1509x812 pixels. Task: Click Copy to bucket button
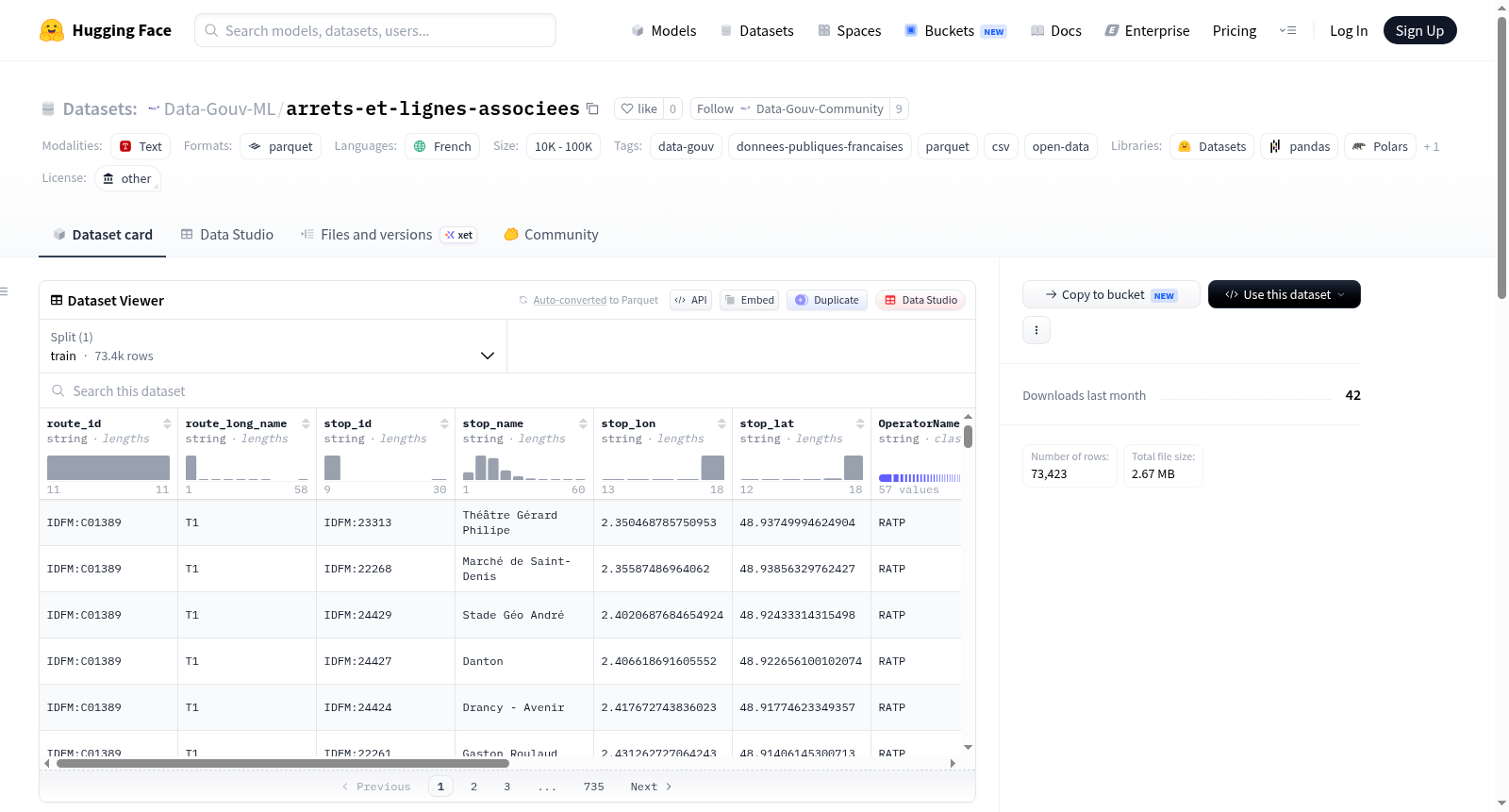(1111, 294)
